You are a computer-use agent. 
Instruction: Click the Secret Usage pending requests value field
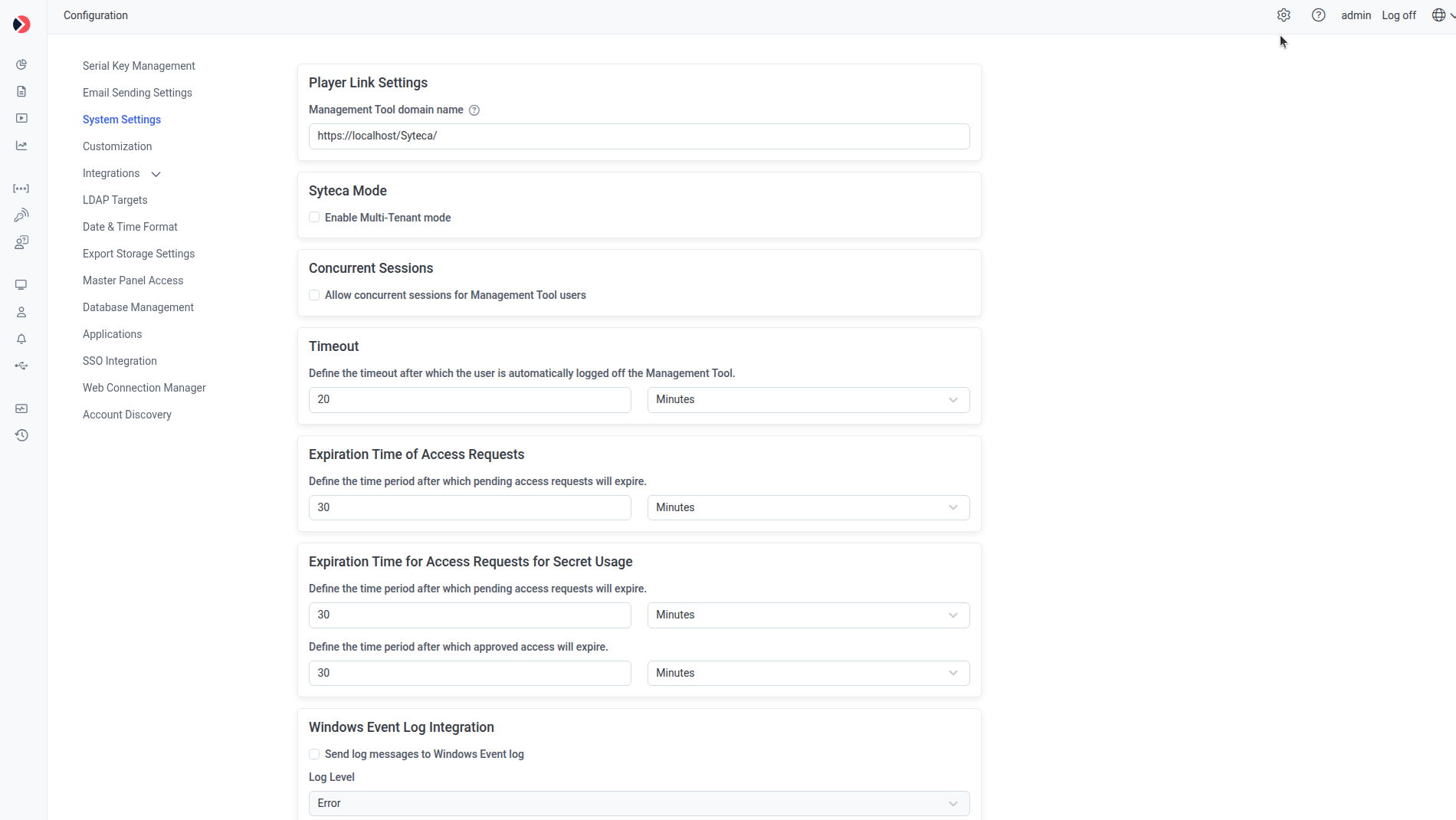pos(470,615)
